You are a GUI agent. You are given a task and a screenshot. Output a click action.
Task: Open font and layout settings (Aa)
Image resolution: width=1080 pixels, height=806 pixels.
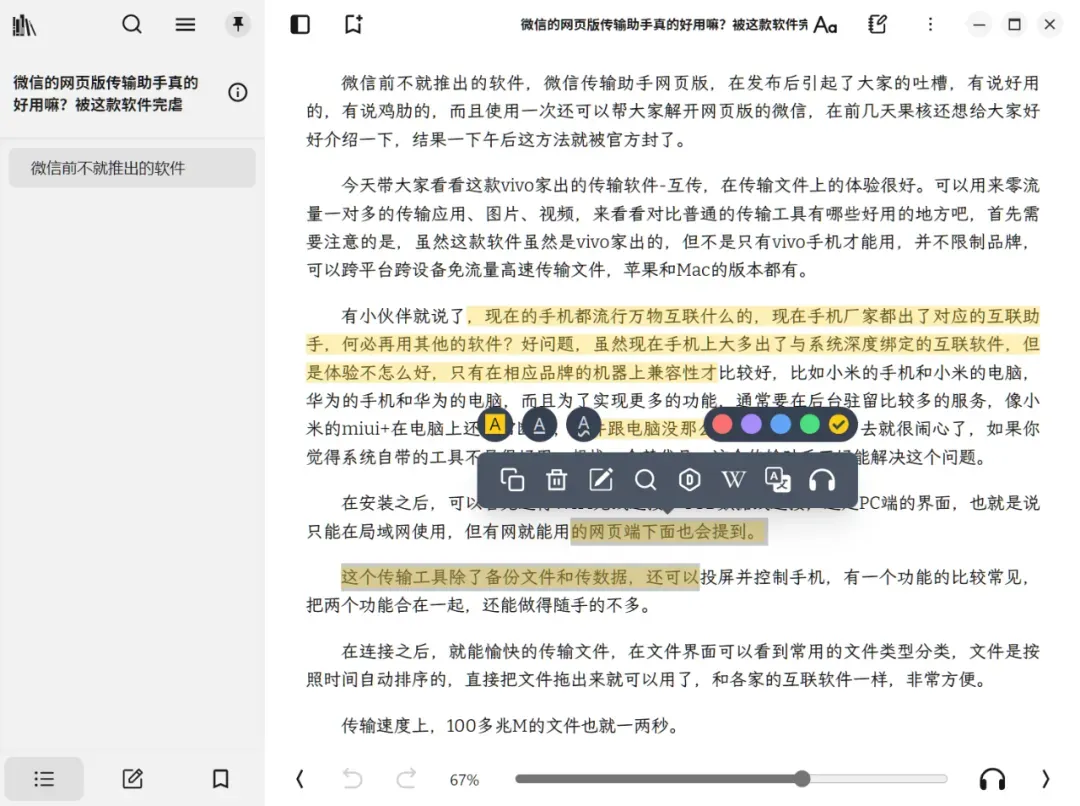pyautogui.click(x=825, y=25)
